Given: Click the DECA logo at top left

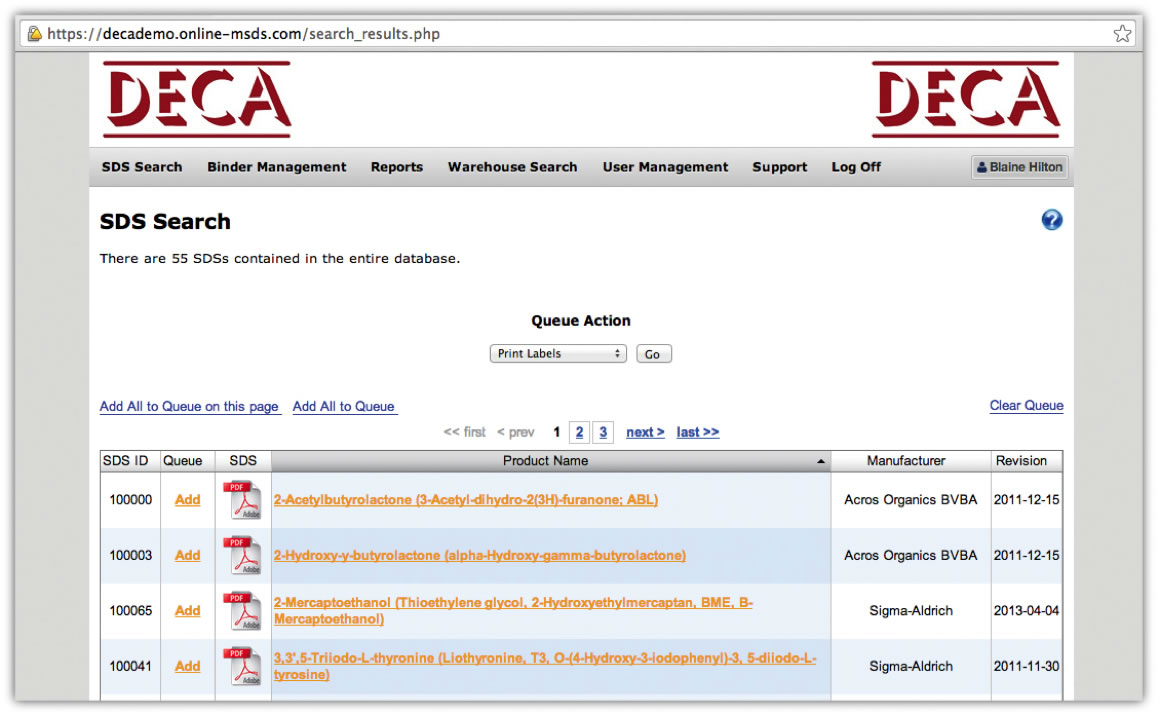Looking at the screenshot, I should (197, 99).
